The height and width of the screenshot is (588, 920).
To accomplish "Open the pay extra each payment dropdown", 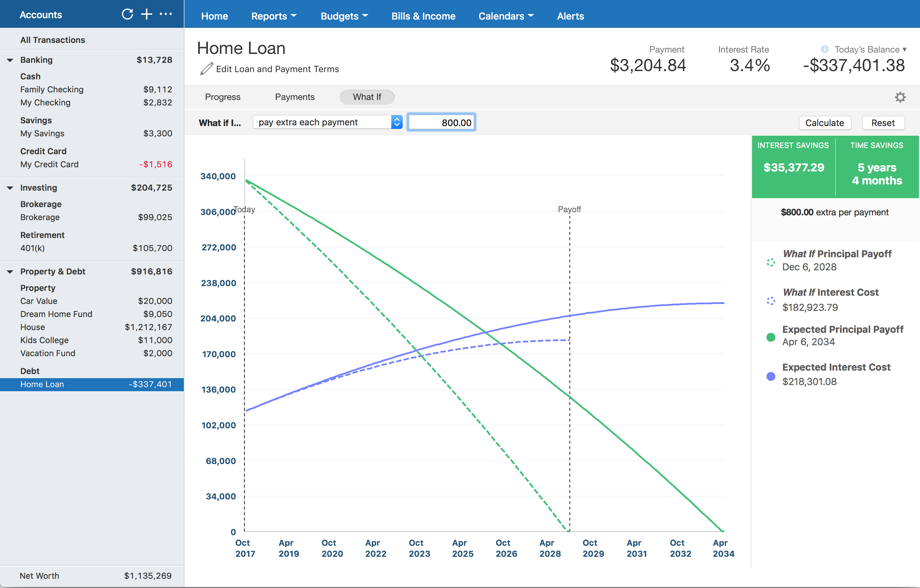I will [x=327, y=122].
